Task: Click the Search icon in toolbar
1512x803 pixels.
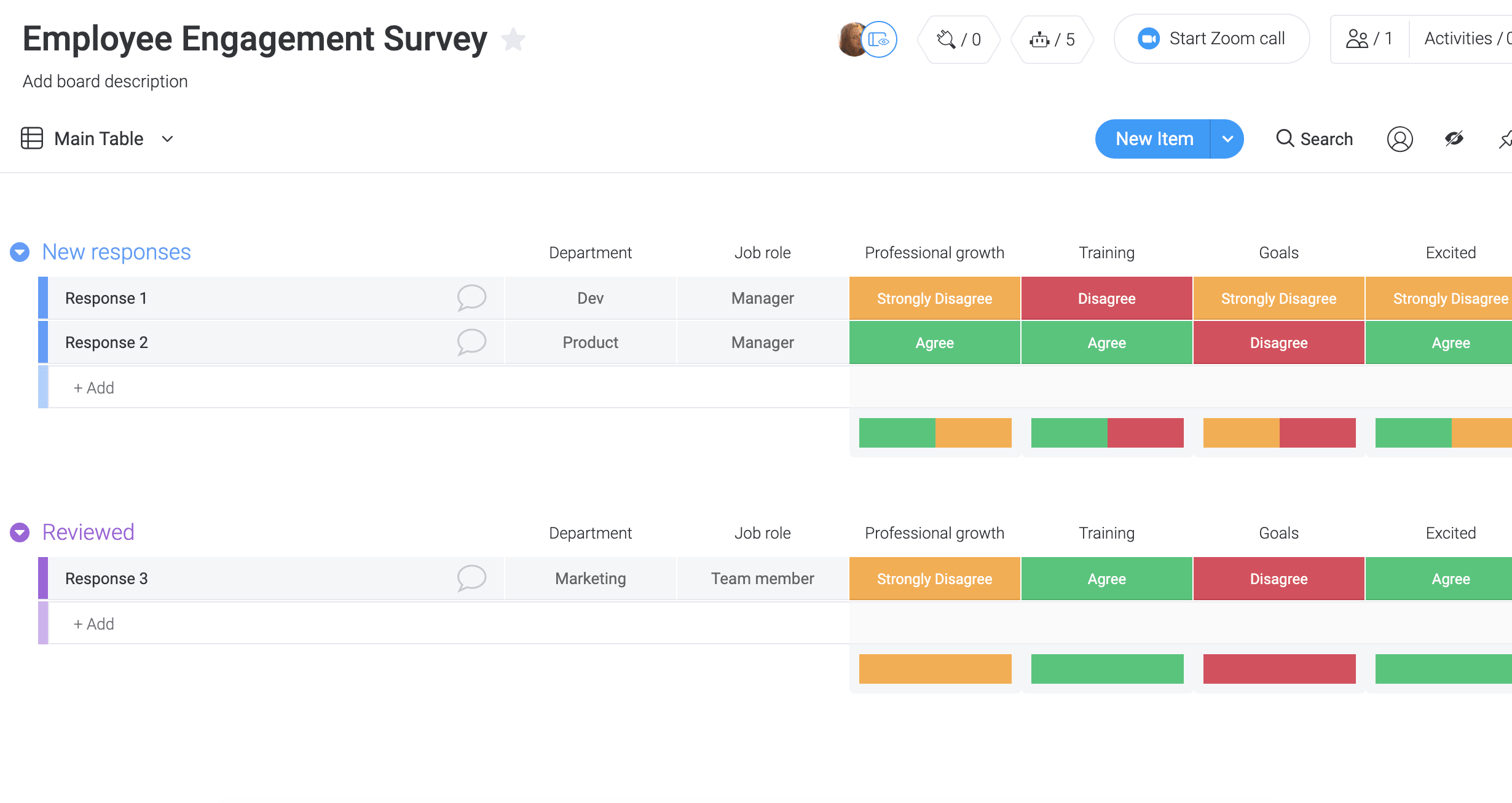Action: (1285, 139)
